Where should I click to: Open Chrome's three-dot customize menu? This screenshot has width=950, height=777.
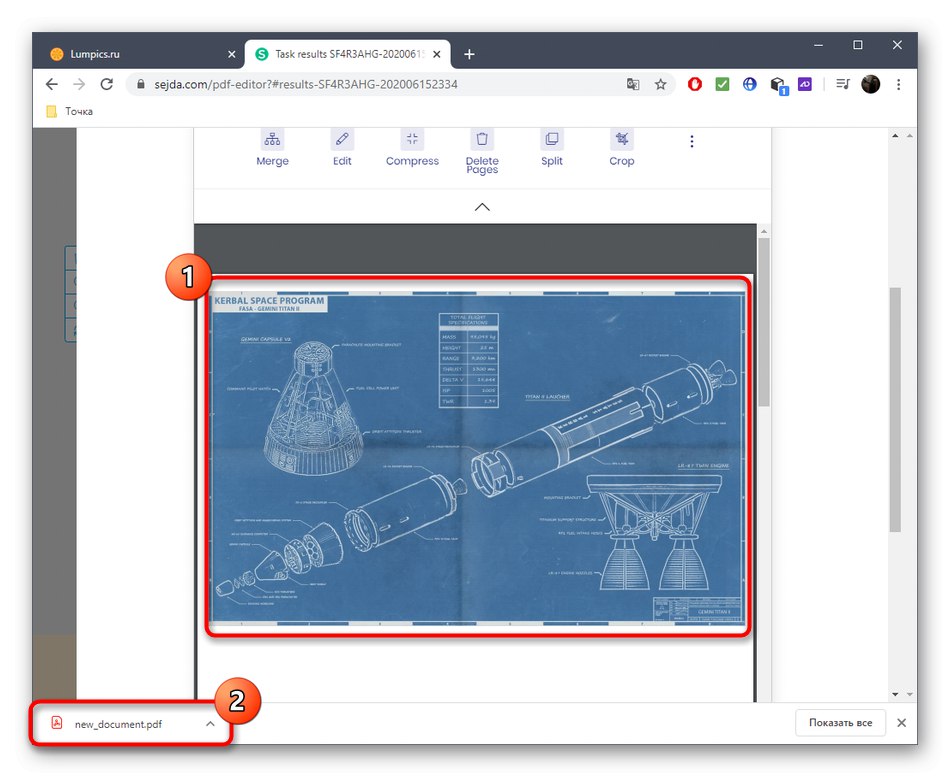[898, 84]
